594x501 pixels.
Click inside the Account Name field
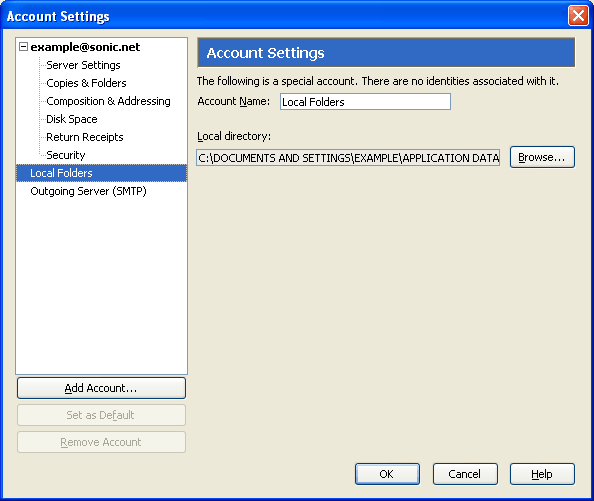tap(365, 101)
